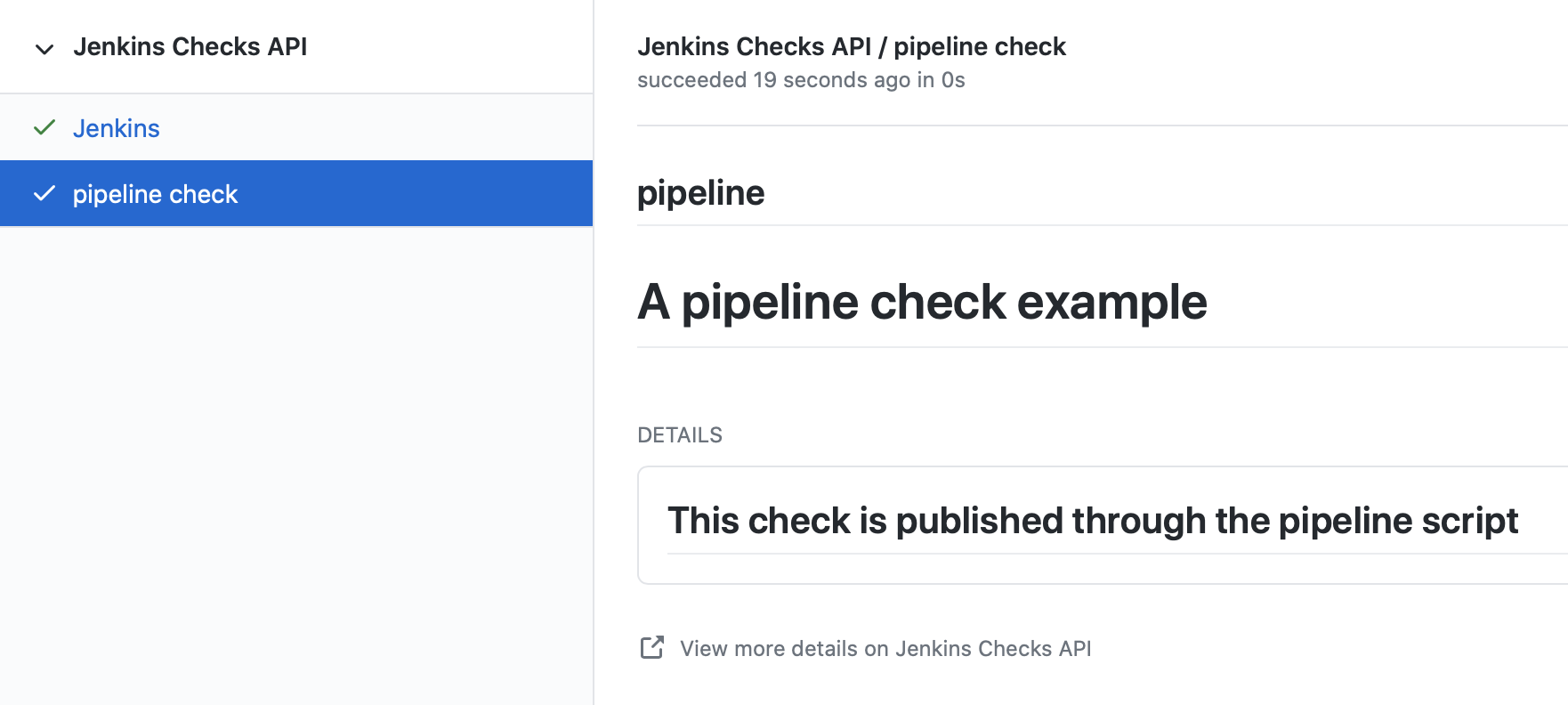Click the Jenkins Checks API / pipeline check title
Viewport: 1568px width, 705px height.
(x=852, y=46)
